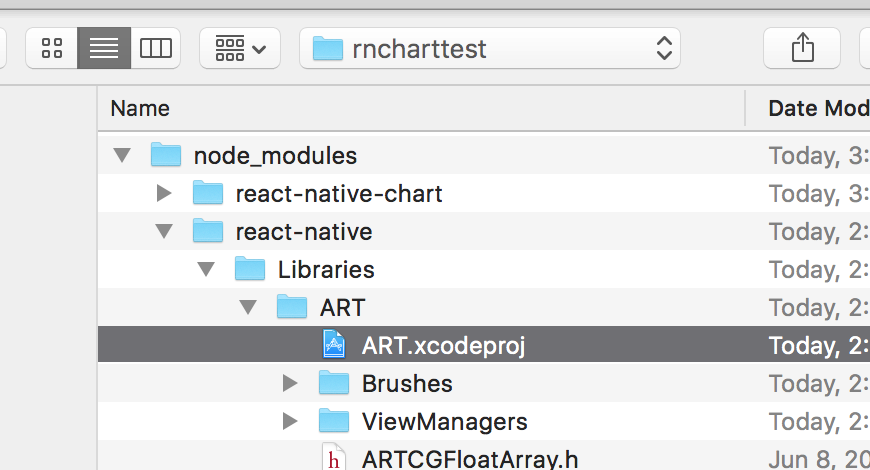Viewport: 870px width, 470px height.
Task: Expand the Brushes folder
Action: 290,383
